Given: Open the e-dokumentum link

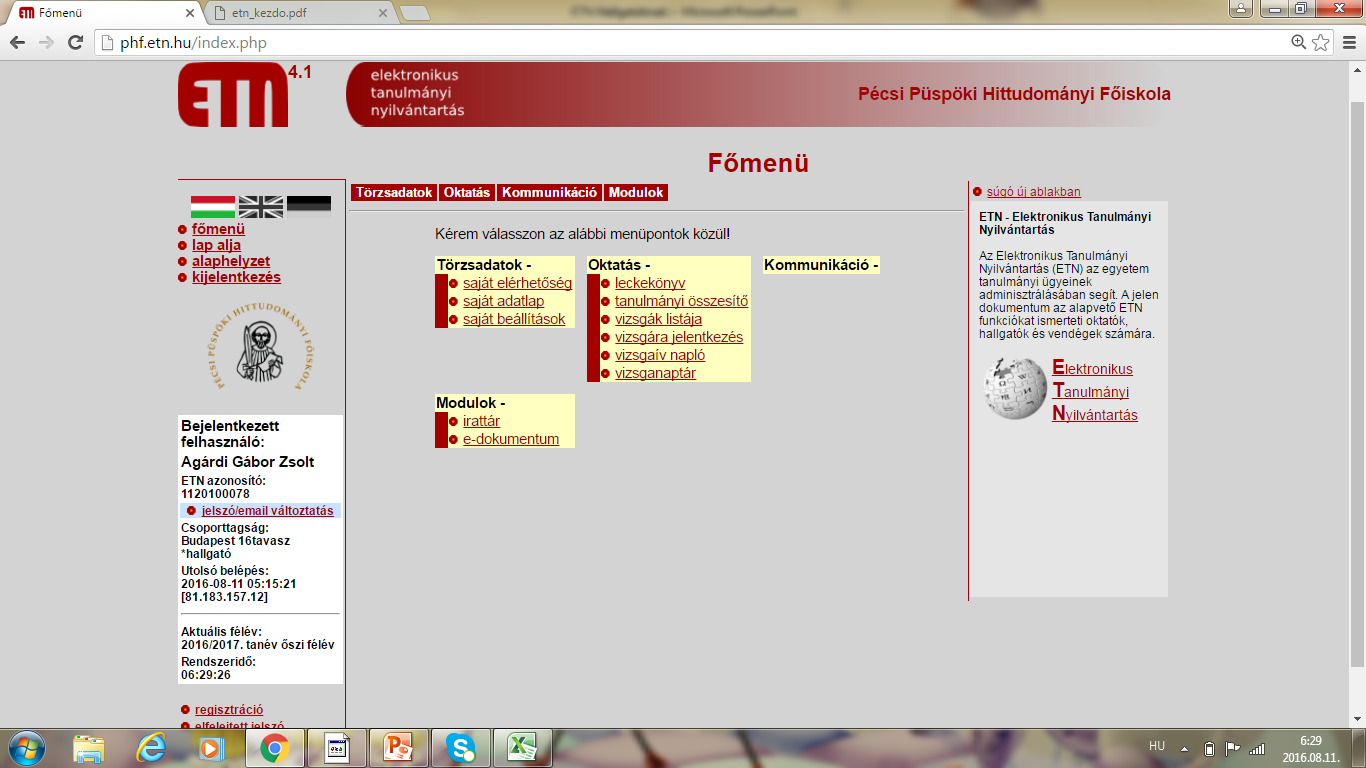Looking at the screenshot, I should [x=511, y=439].
